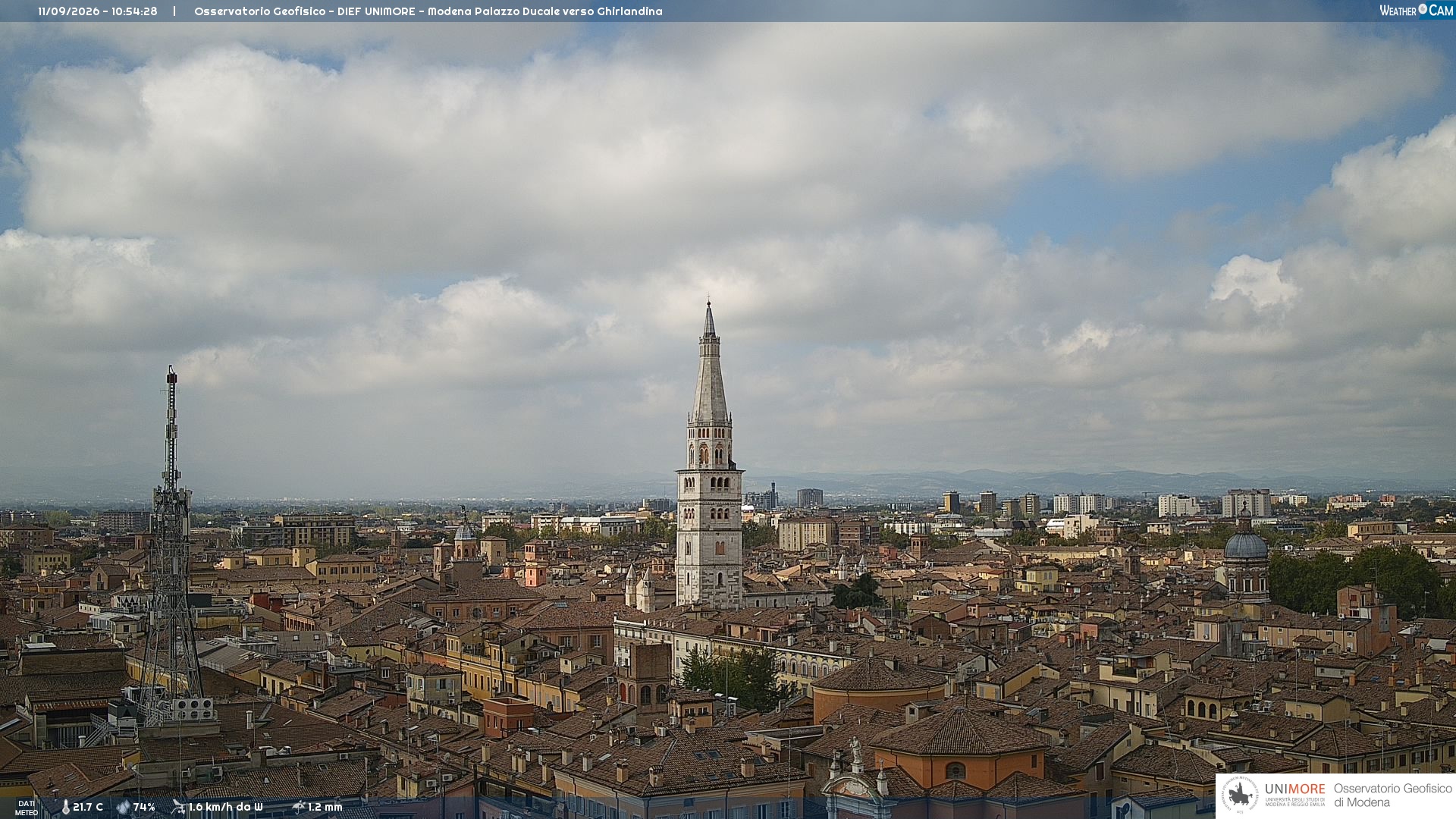
Task: Click the Ghirlandina tower belfry windows
Action: (x=710, y=453)
